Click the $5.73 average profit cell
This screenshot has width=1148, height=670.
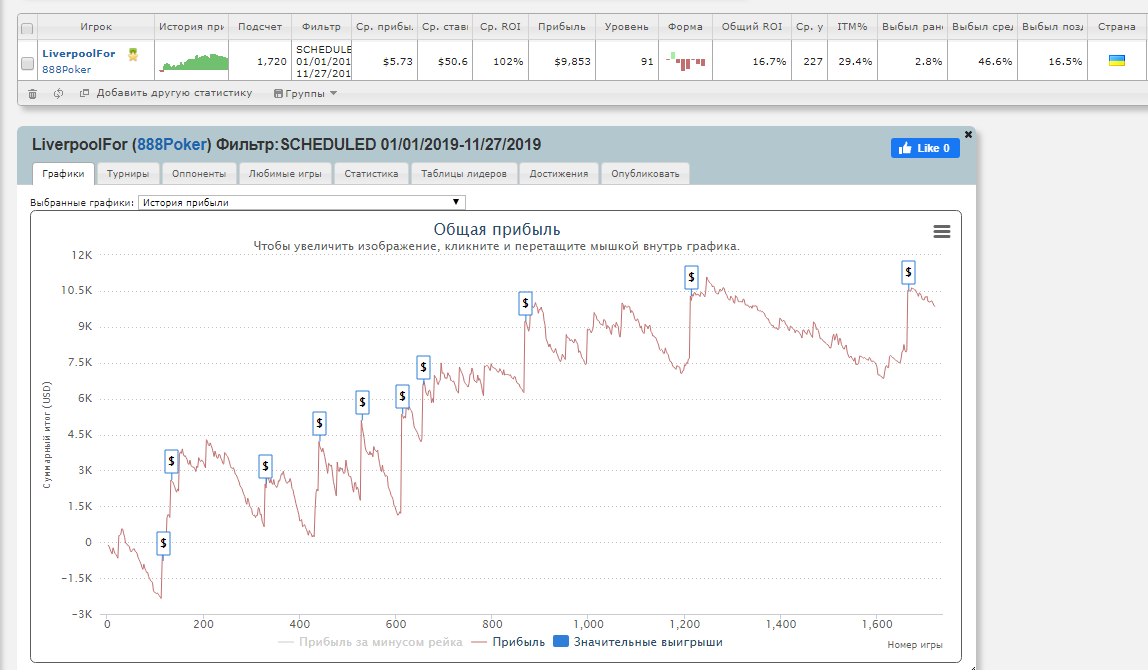pyautogui.click(x=384, y=62)
